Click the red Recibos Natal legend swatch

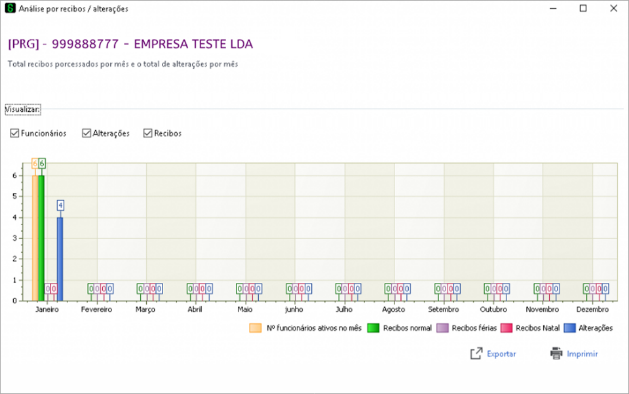(506, 328)
